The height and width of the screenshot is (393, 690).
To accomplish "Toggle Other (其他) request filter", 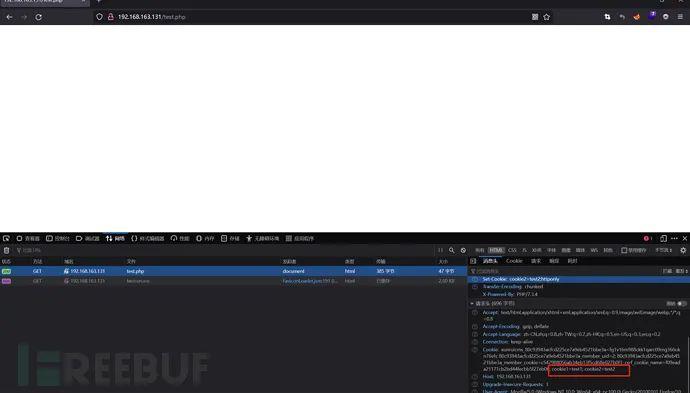I will point(608,250).
